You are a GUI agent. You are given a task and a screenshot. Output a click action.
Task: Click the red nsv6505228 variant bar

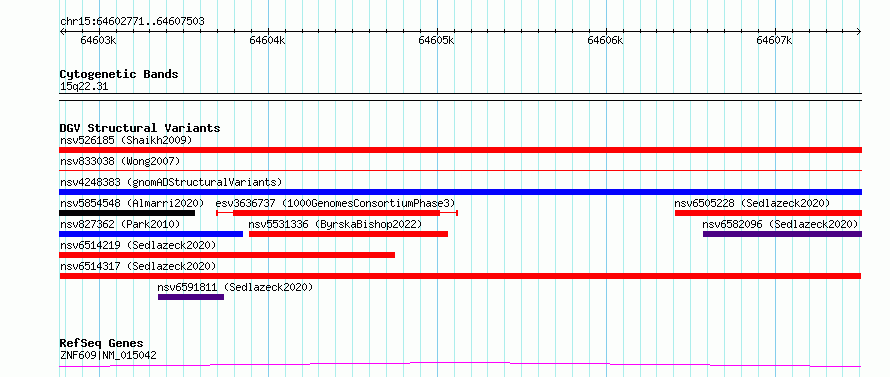click(769, 213)
